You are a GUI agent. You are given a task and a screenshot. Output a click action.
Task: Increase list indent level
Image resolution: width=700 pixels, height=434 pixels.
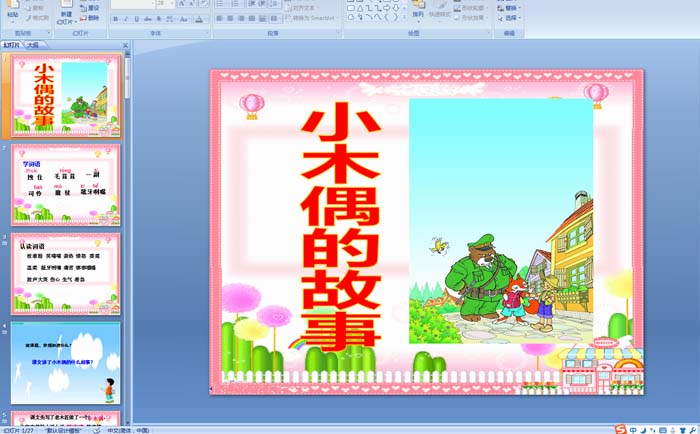point(262,4)
